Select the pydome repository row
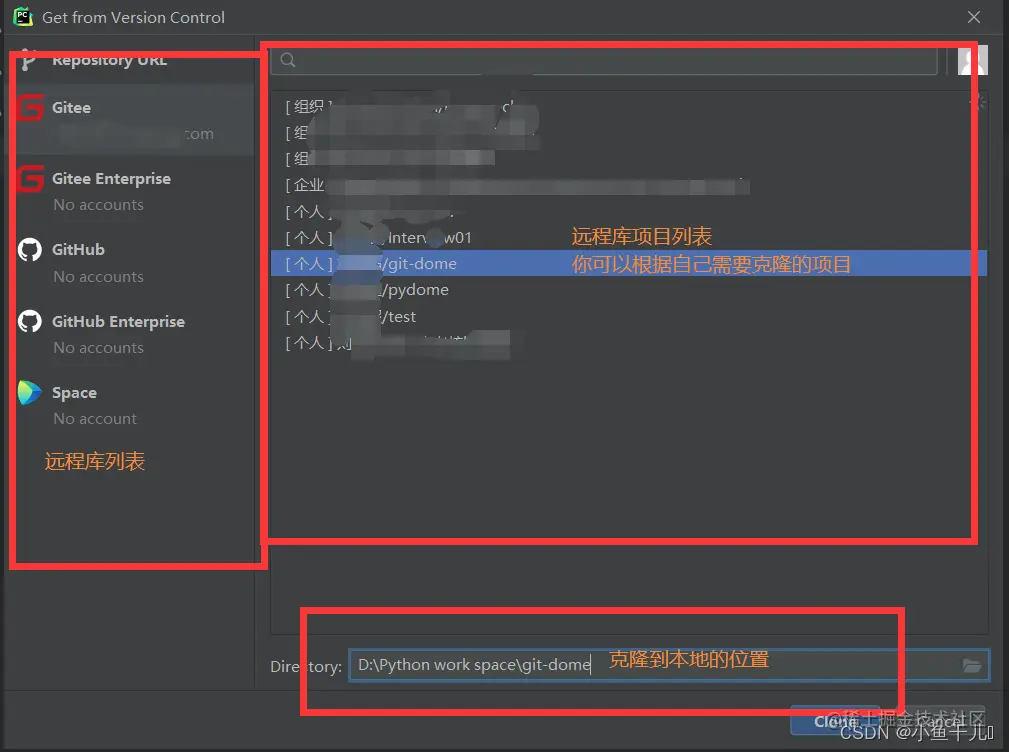 (x=629, y=290)
